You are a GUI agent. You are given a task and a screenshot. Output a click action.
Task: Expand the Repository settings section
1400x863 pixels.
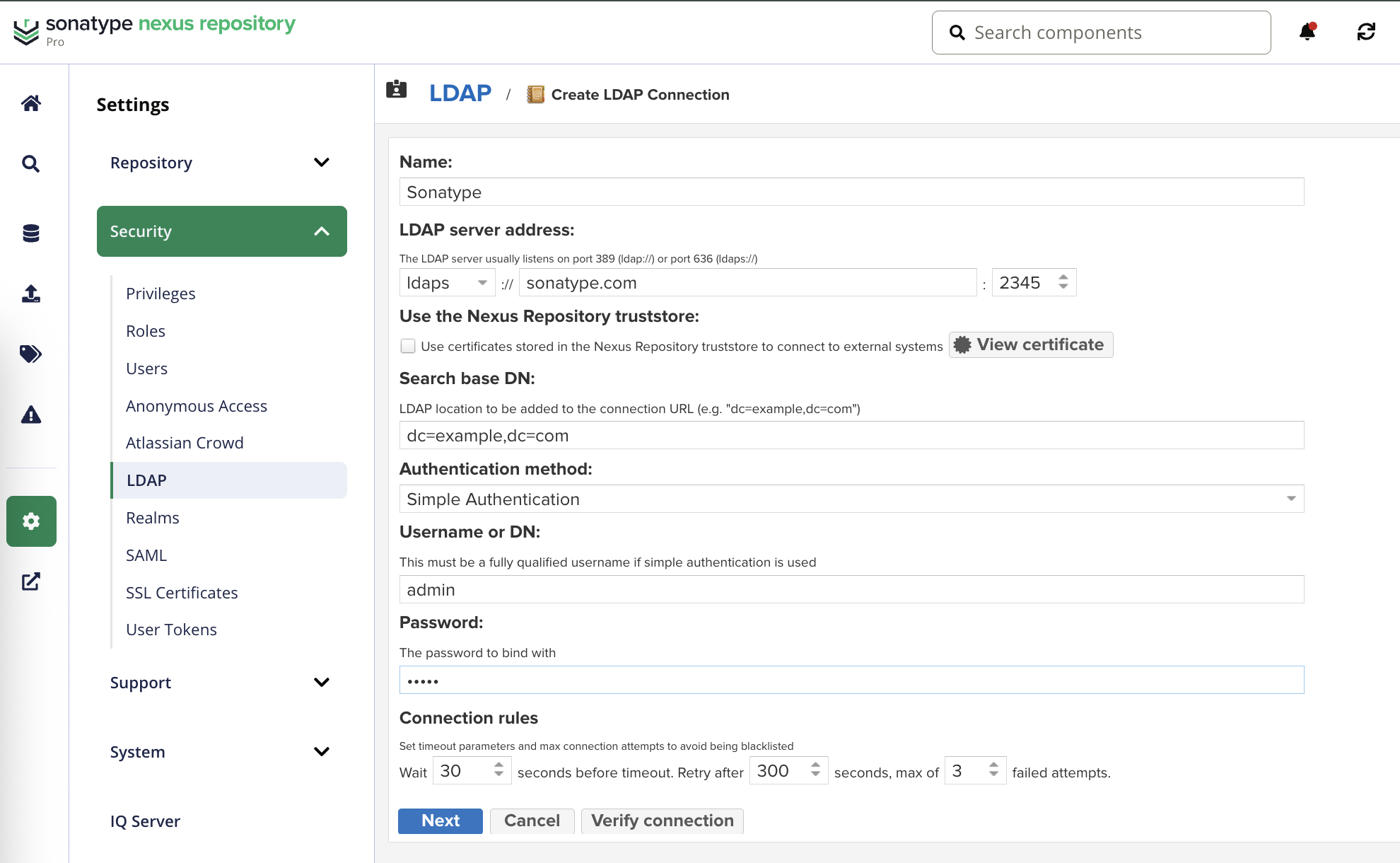[x=222, y=163]
